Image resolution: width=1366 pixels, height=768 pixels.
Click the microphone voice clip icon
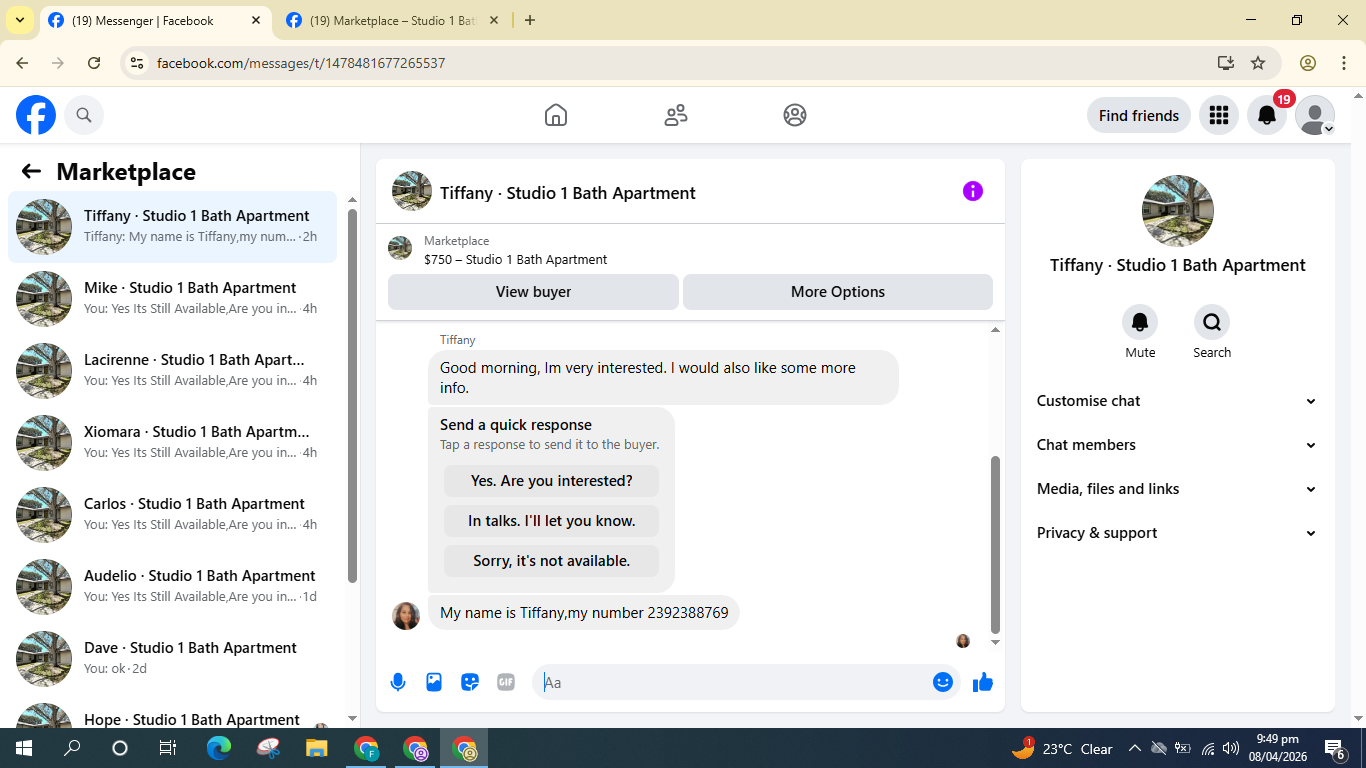[x=398, y=682]
